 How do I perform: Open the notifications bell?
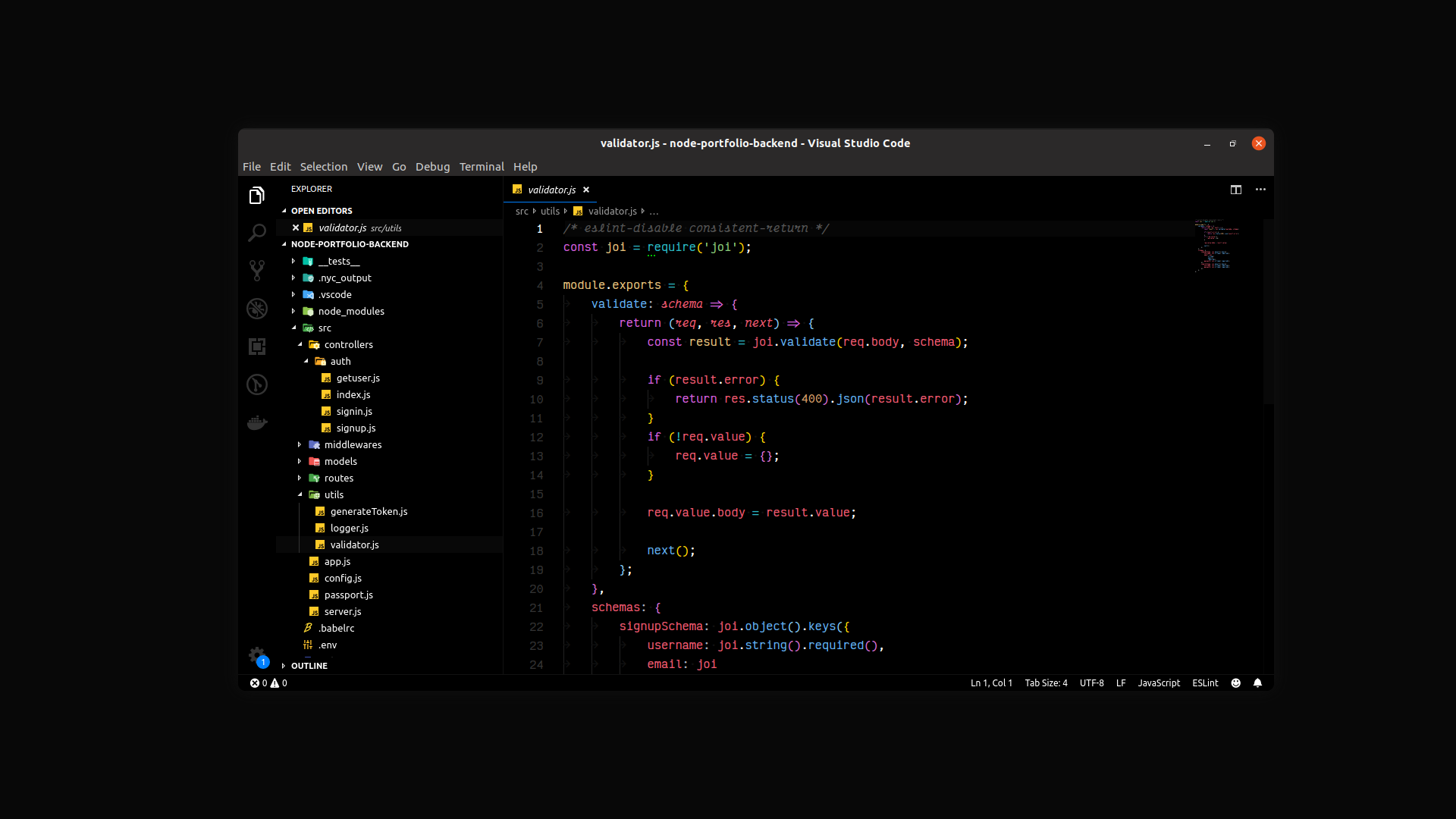(1258, 682)
